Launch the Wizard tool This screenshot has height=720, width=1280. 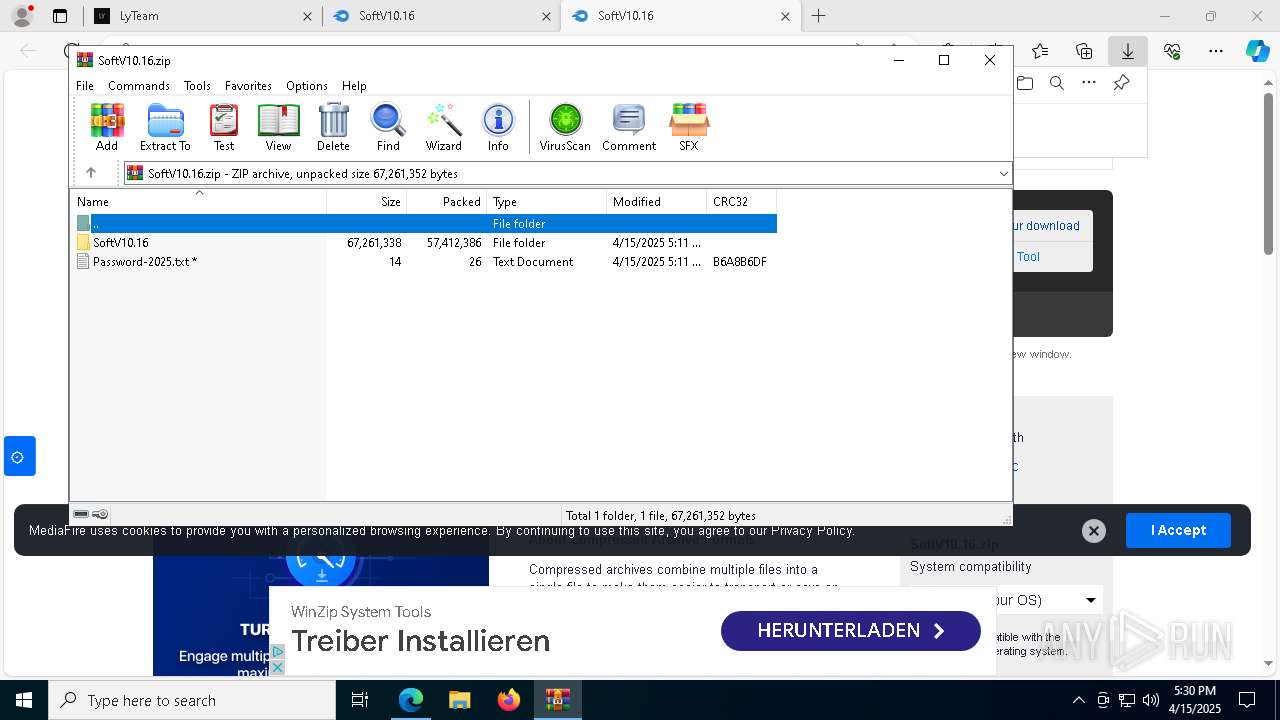443,127
